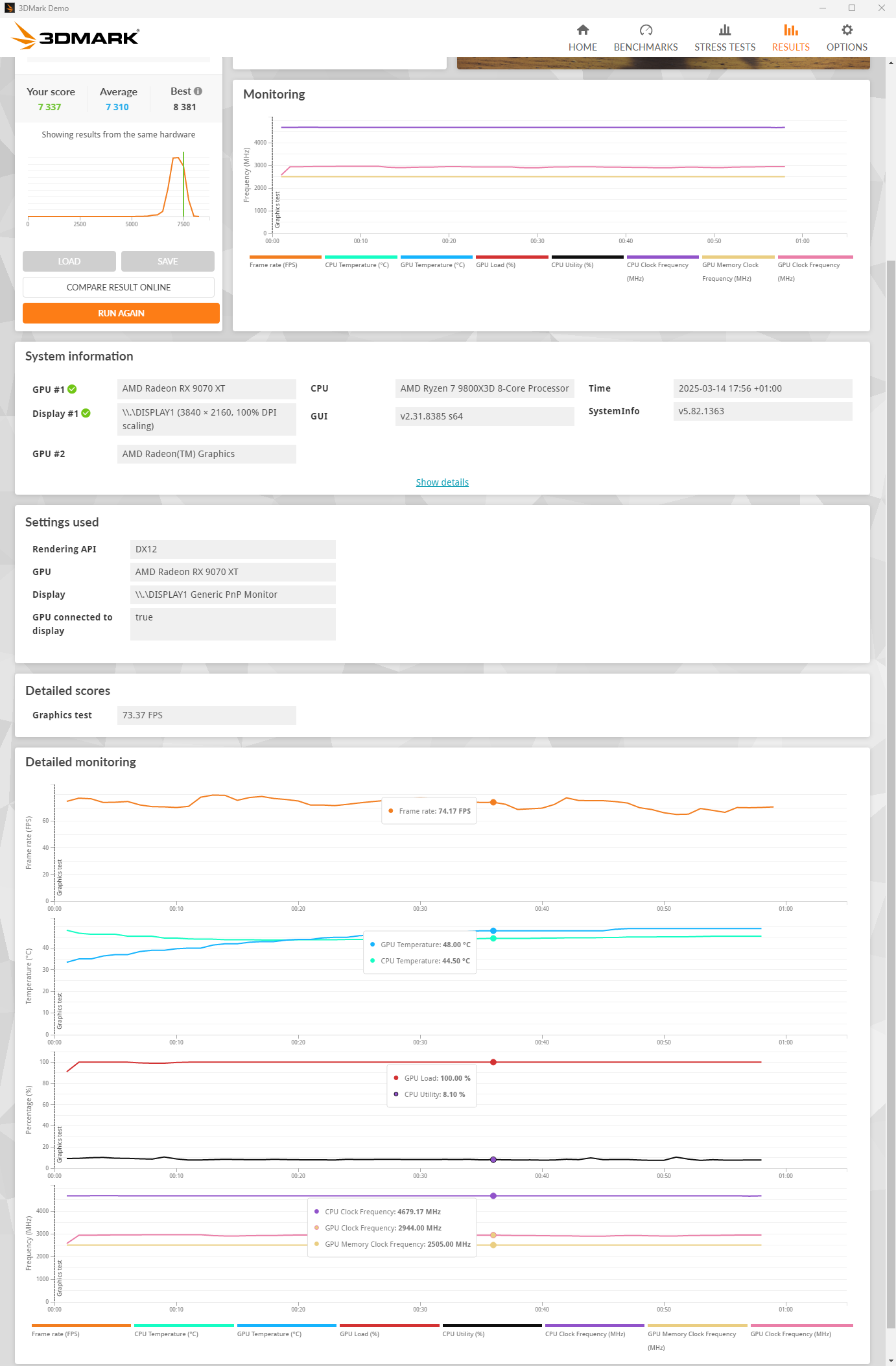This screenshot has width=896, height=1366.
Task: Click the Best score info icon
Action: (198, 91)
